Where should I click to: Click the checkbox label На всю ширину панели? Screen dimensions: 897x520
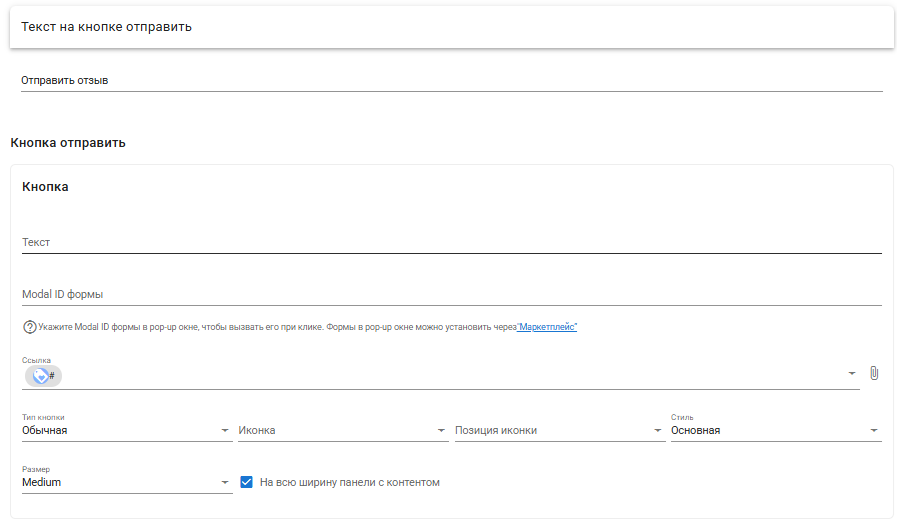(x=350, y=482)
